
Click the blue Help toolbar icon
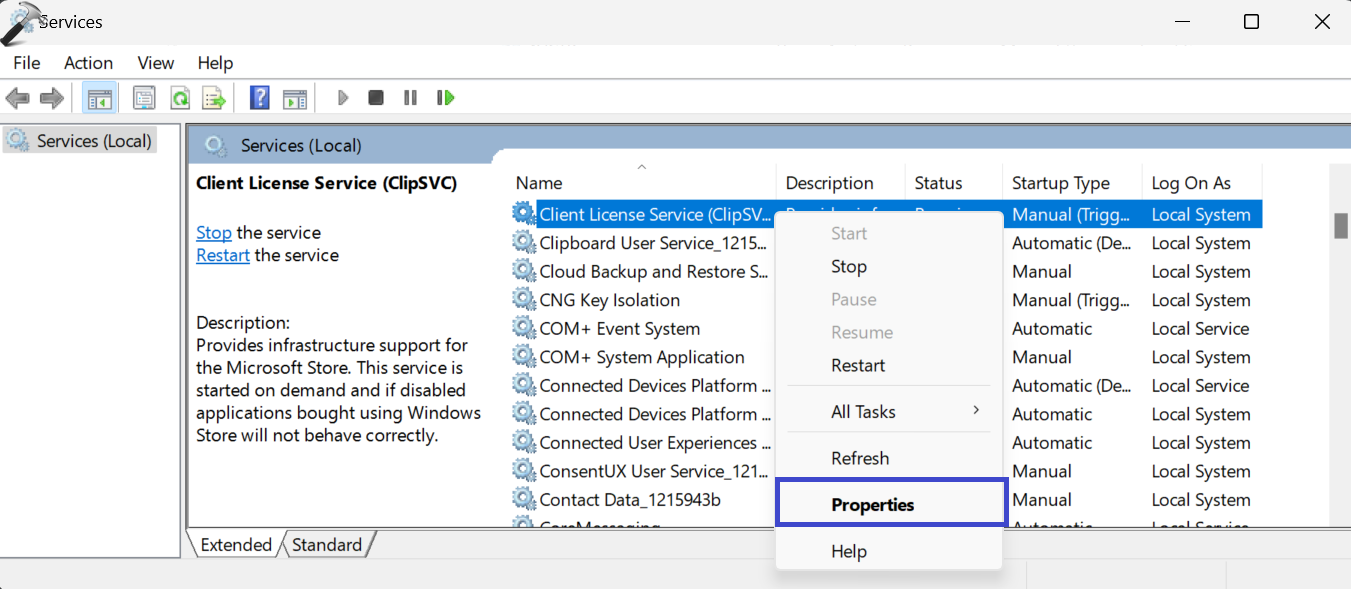tap(260, 98)
